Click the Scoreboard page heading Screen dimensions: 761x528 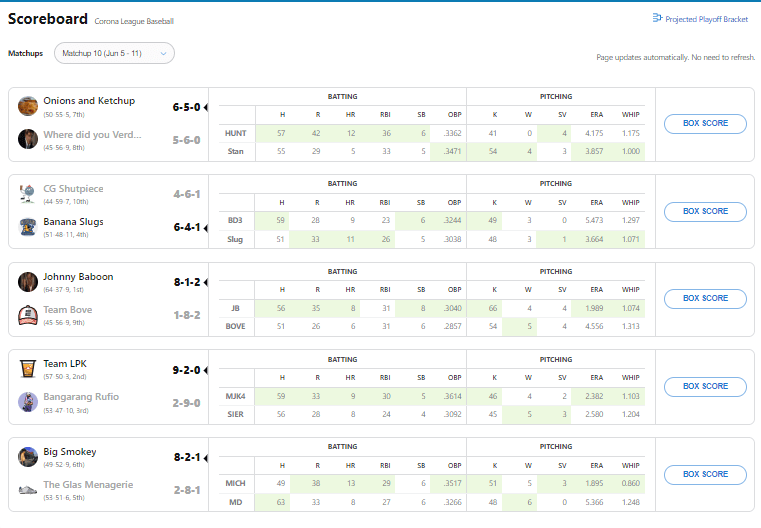(x=47, y=18)
